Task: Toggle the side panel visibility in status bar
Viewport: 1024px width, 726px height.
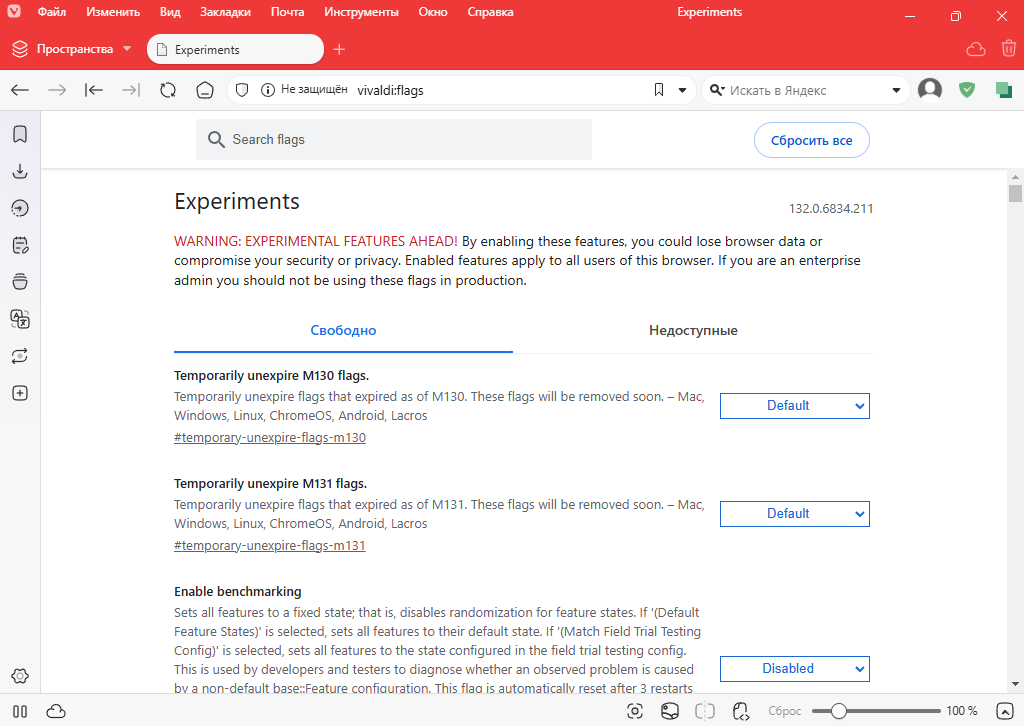Action: point(20,711)
